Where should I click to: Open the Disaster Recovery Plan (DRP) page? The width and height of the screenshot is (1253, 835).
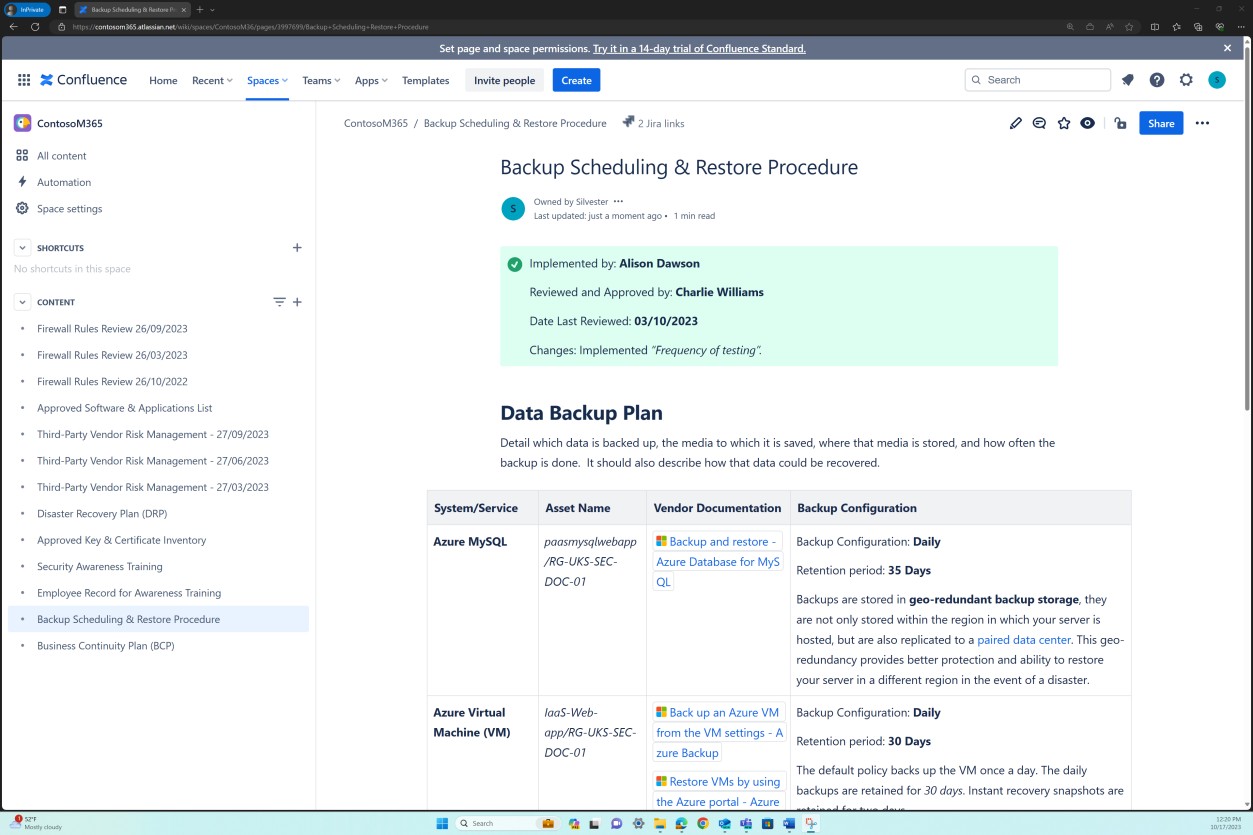[x=112, y=513]
